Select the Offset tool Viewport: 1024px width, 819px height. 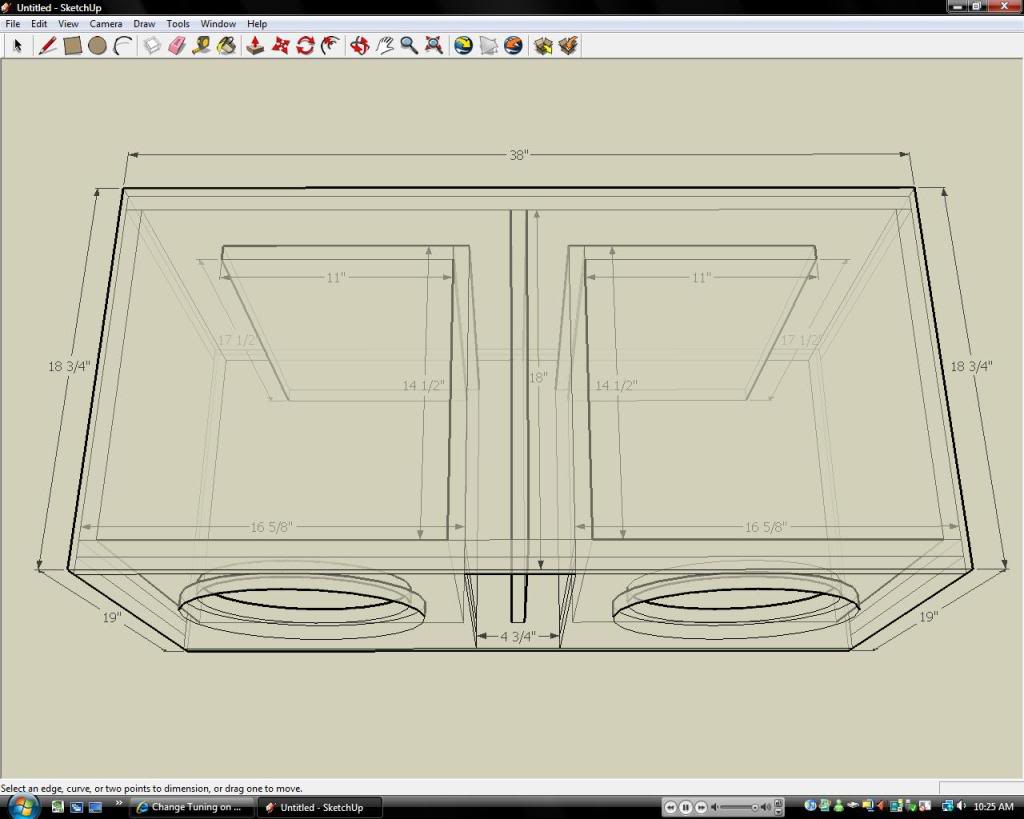[x=330, y=46]
